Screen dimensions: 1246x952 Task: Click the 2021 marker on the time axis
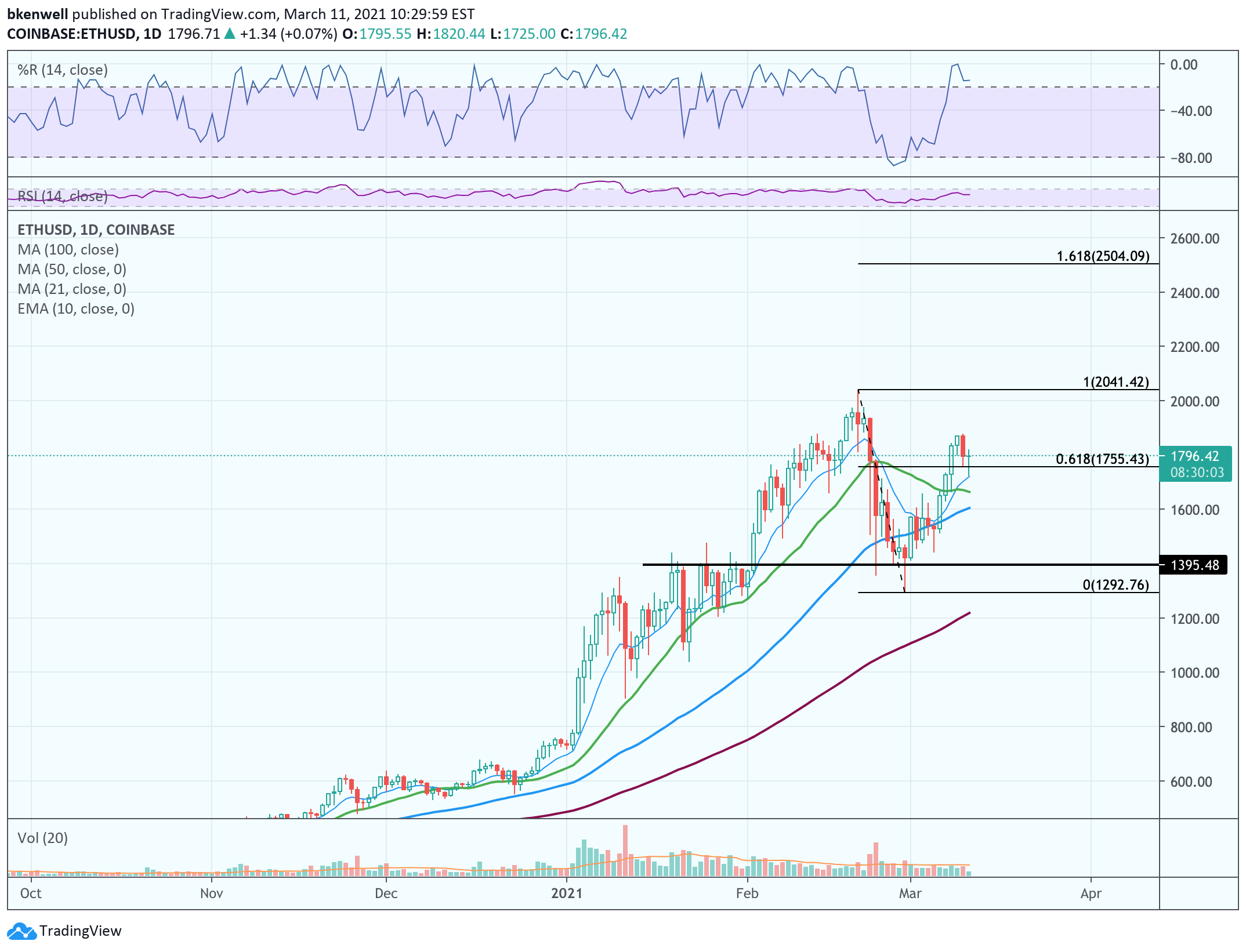pos(566,893)
